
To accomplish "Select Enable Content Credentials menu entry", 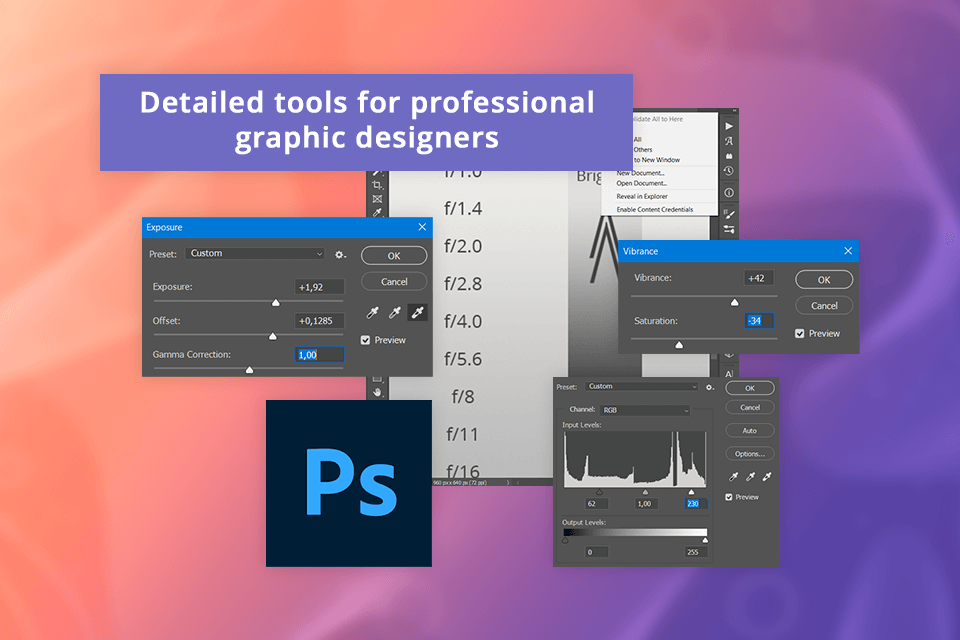I will point(654,209).
